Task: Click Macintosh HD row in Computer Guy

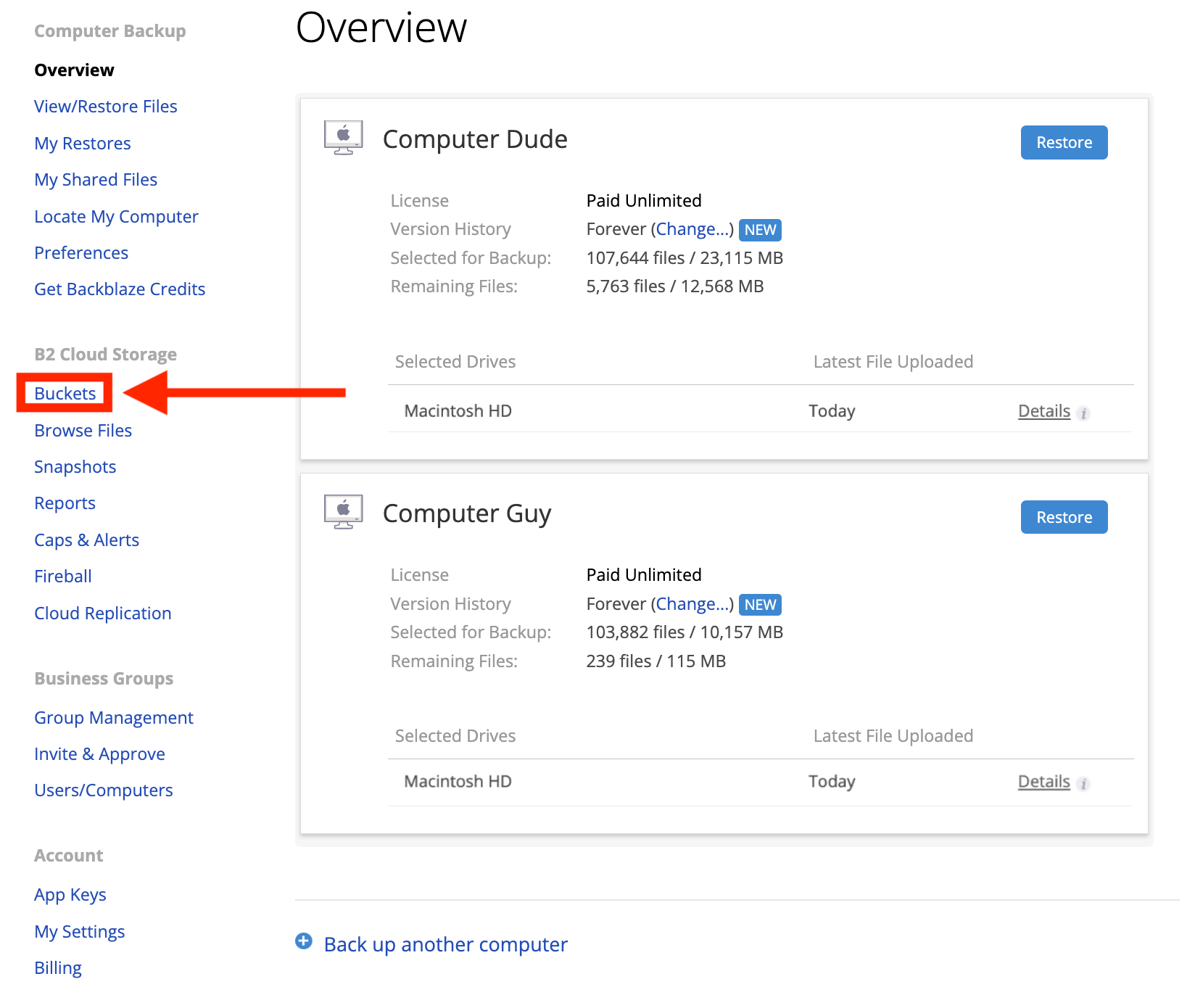Action: tap(760, 782)
